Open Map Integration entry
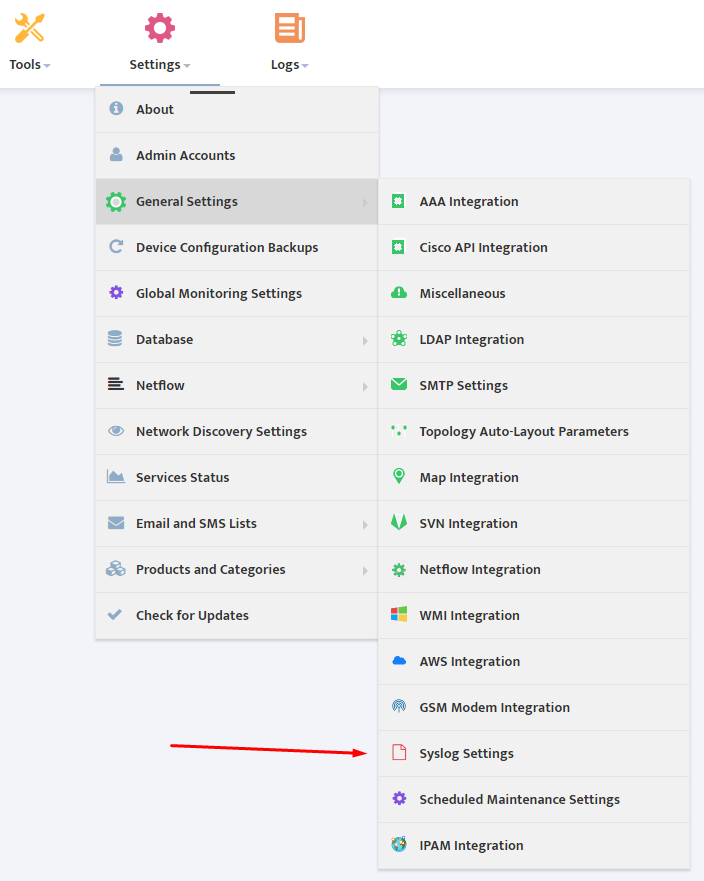Screen dimensions: 704x881 tap(534, 478)
